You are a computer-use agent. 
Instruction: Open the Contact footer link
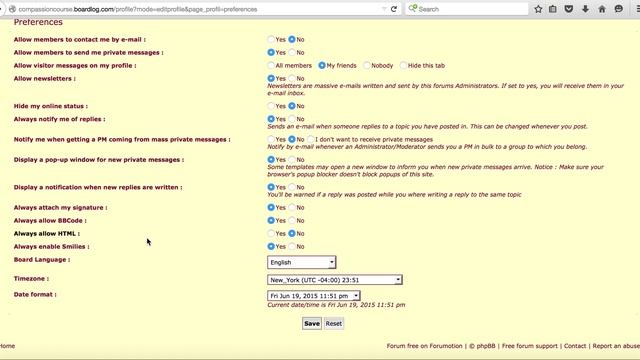pos(575,346)
